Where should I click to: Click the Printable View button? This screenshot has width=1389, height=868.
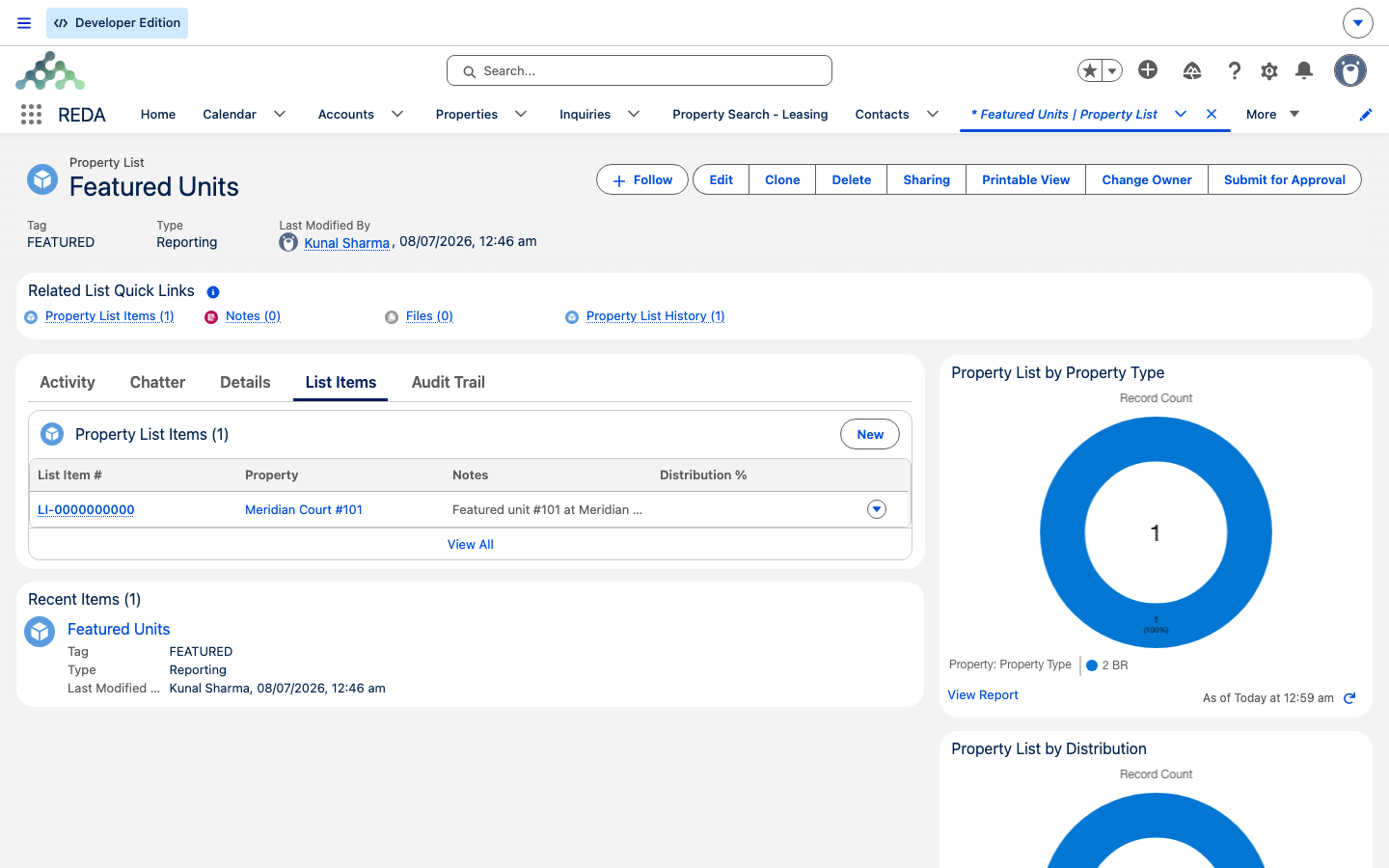(x=1025, y=179)
